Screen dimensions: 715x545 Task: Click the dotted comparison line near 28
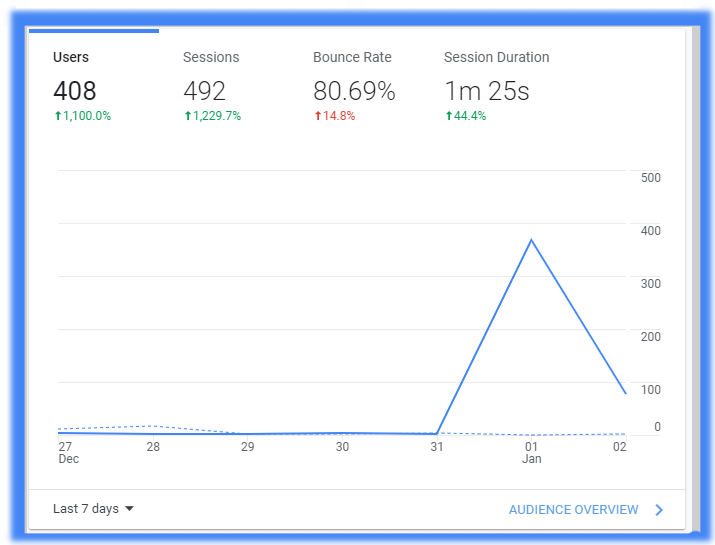pyautogui.click(x=153, y=426)
